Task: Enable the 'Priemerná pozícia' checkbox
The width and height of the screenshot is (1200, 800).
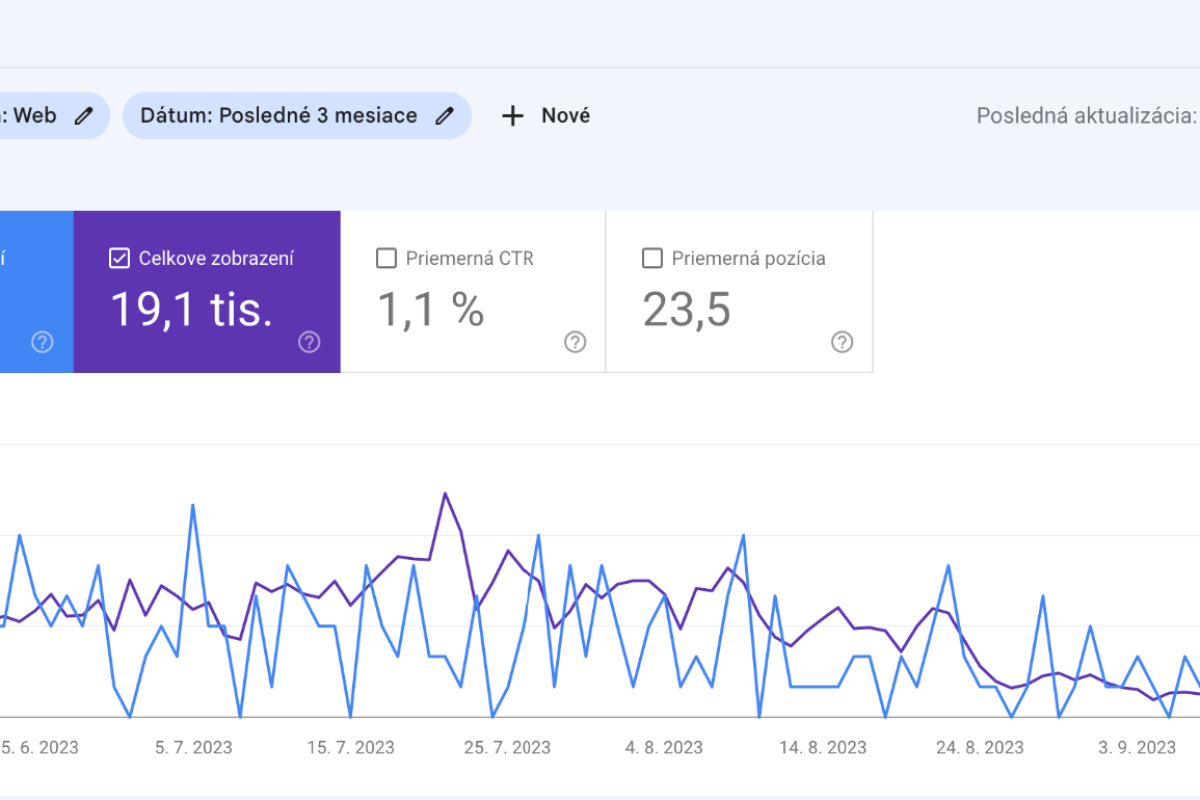Action: point(652,259)
